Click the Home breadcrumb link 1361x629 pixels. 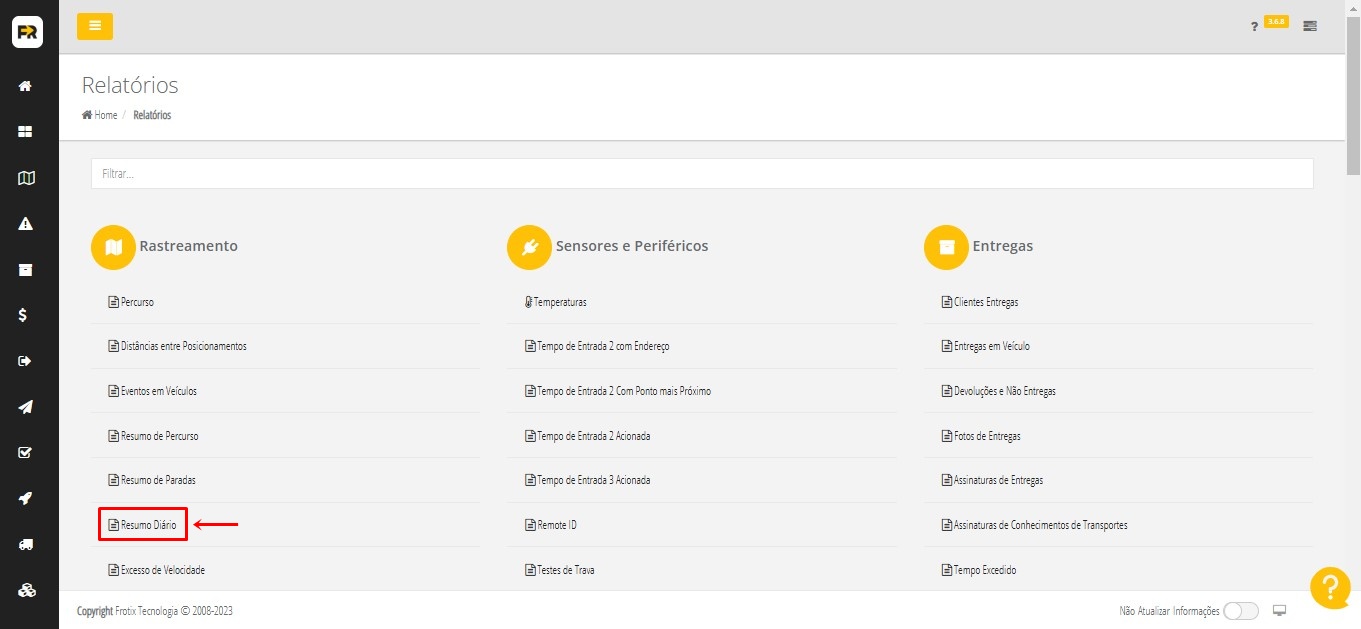tap(100, 115)
